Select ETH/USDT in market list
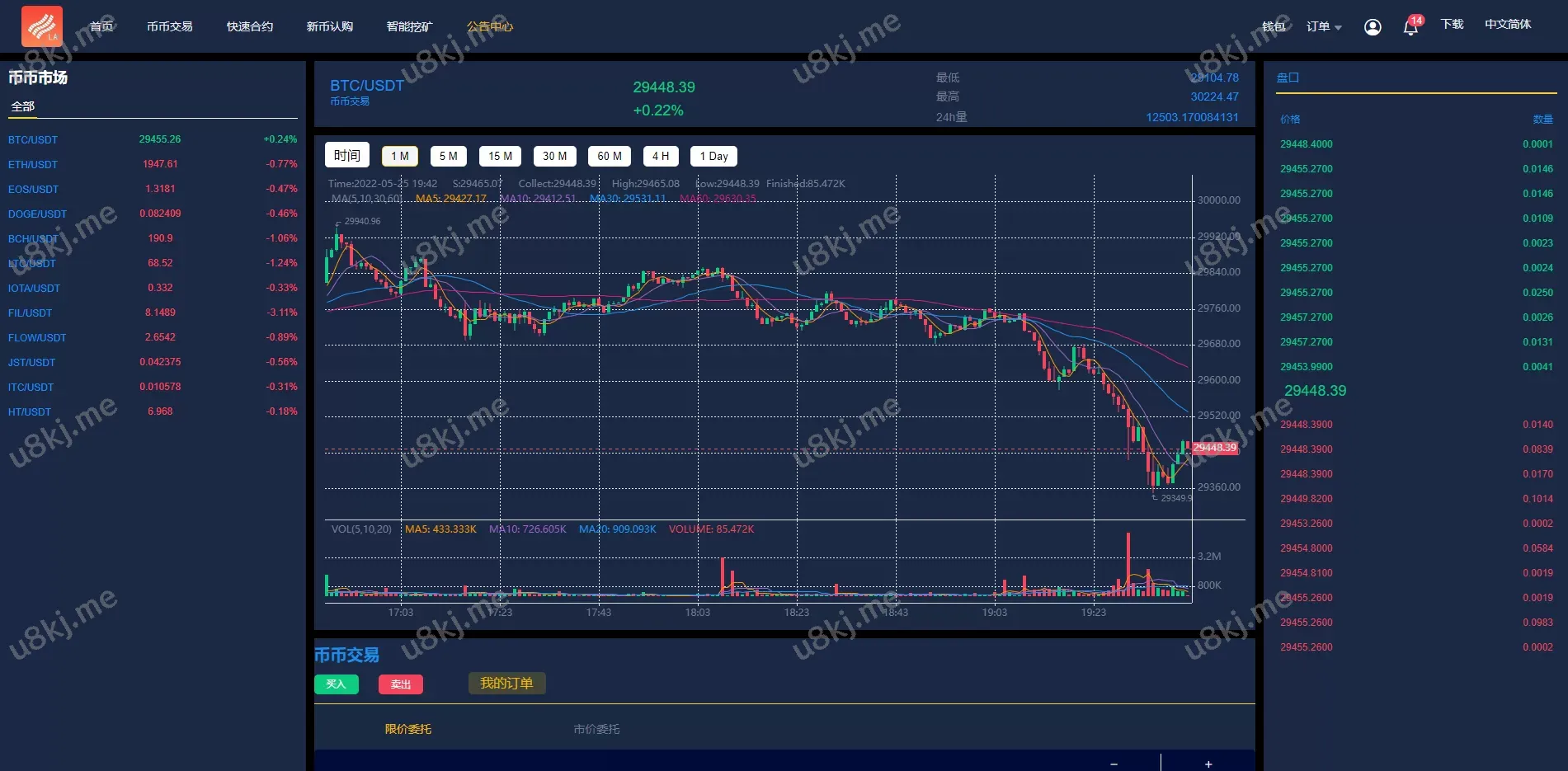The height and width of the screenshot is (771, 1568). pos(33,164)
